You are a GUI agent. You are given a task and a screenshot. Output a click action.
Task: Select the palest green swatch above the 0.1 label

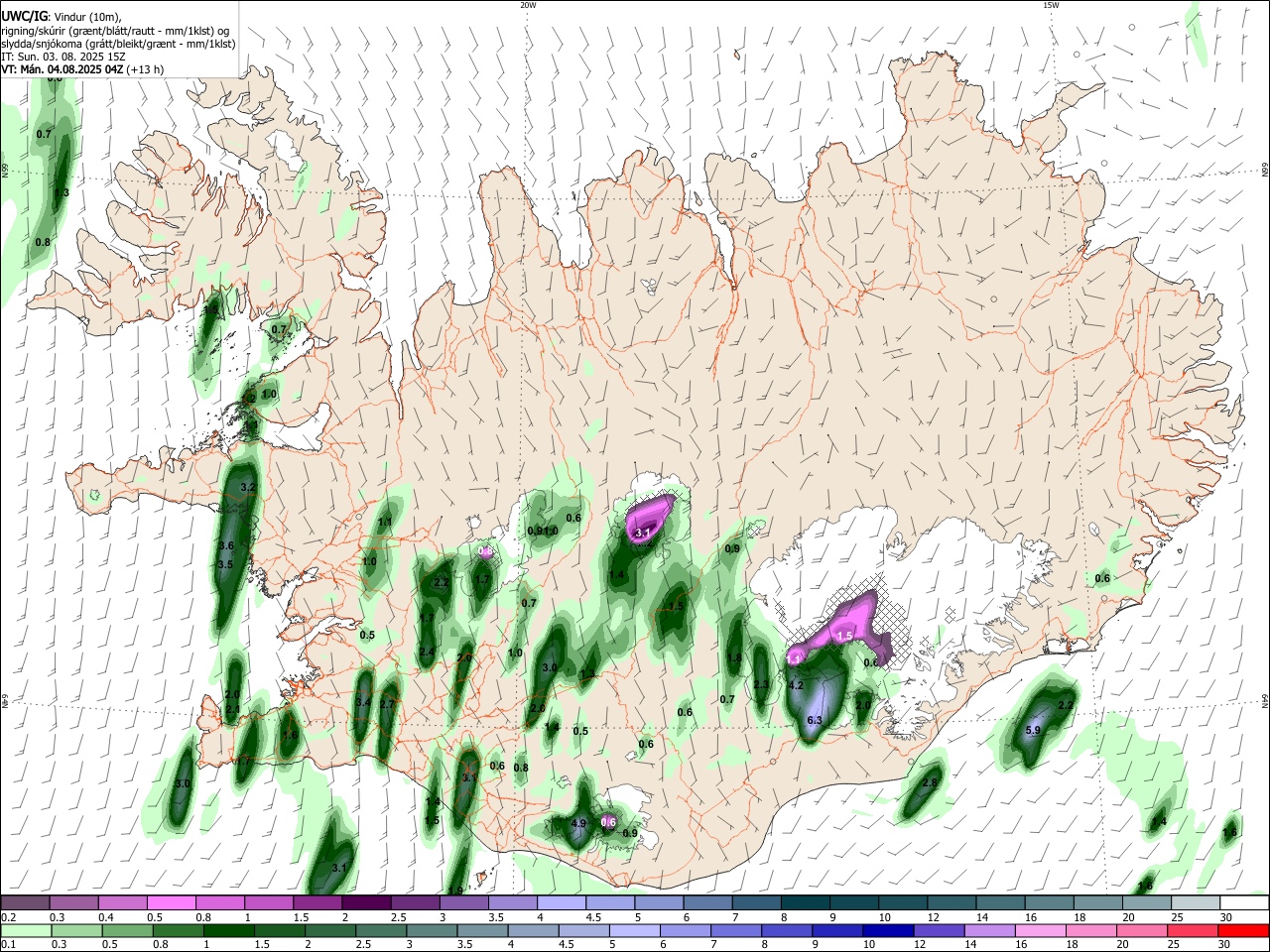25,930
